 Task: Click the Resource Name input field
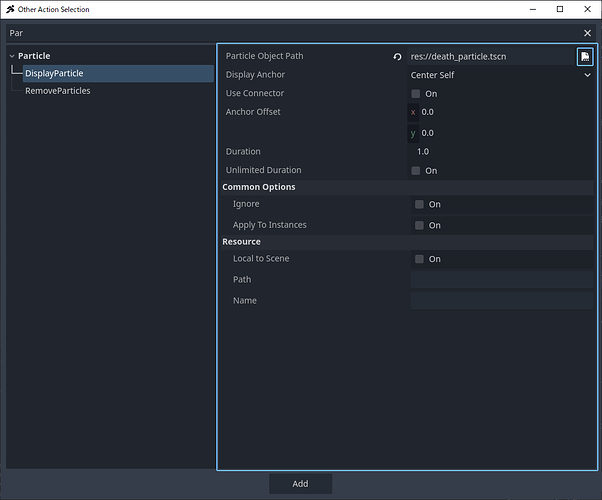500,301
